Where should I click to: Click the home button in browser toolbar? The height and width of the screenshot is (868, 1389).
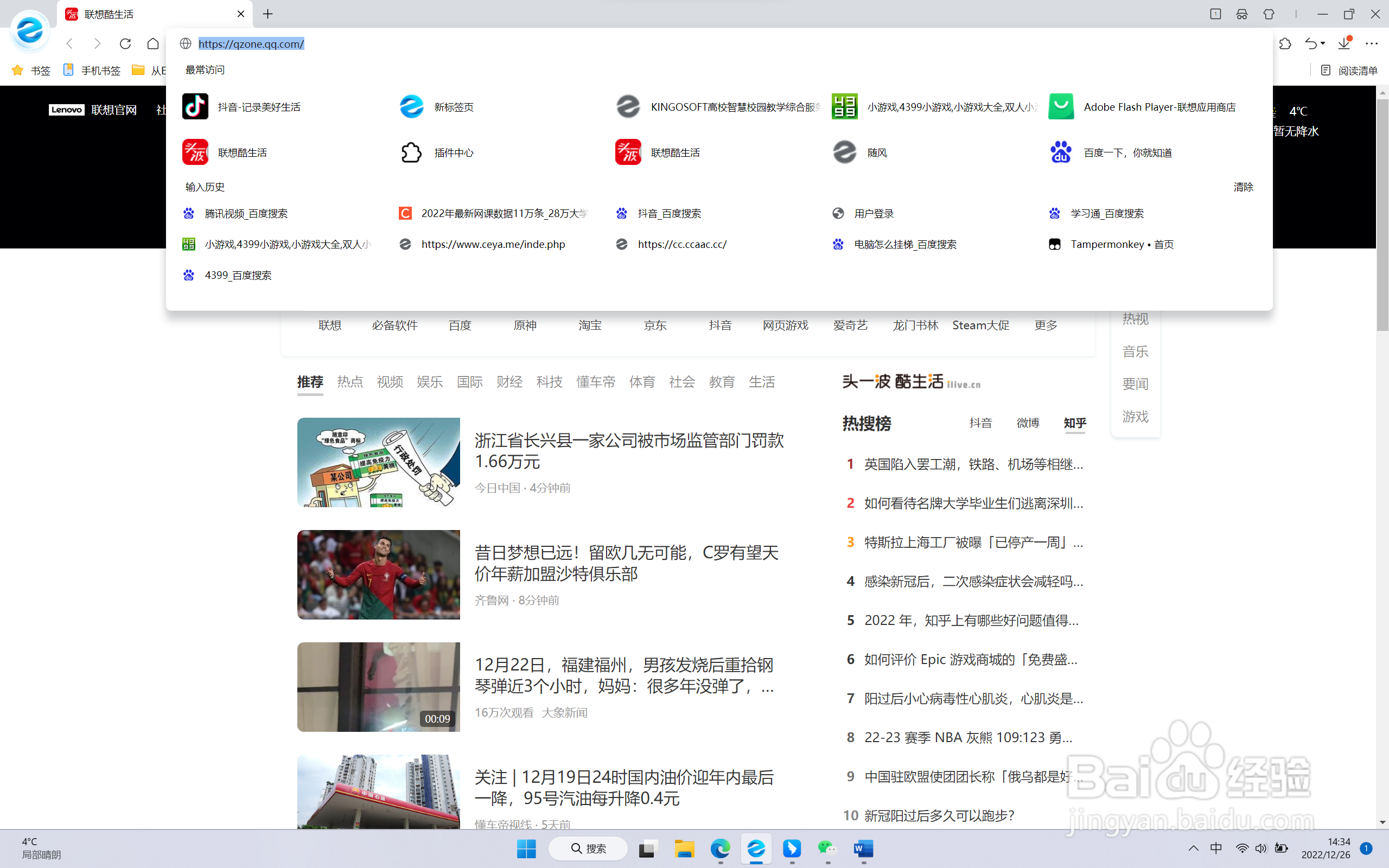pos(152,43)
